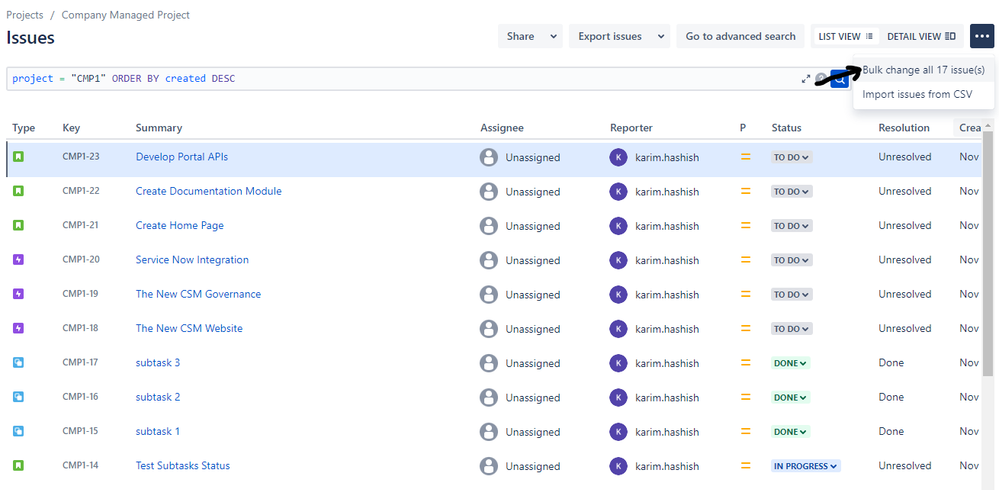Open the Create Documentation Module issue
The width and height of the screenshot is (999, 490).
coord(208,191)
